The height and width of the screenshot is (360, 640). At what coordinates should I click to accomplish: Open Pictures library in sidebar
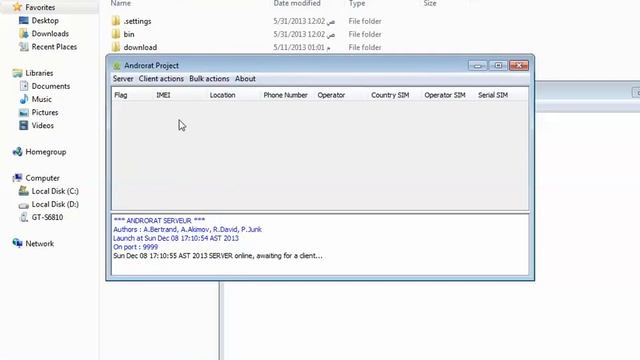pos(45,112)
